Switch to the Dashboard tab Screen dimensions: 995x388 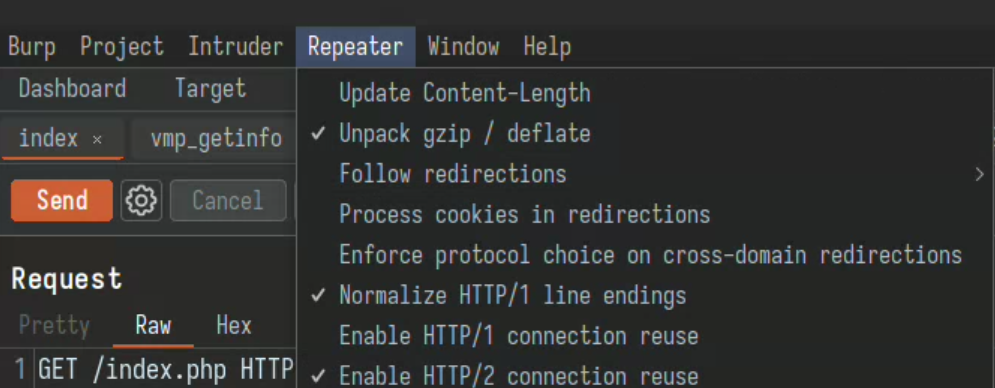[x=72, y=88]
